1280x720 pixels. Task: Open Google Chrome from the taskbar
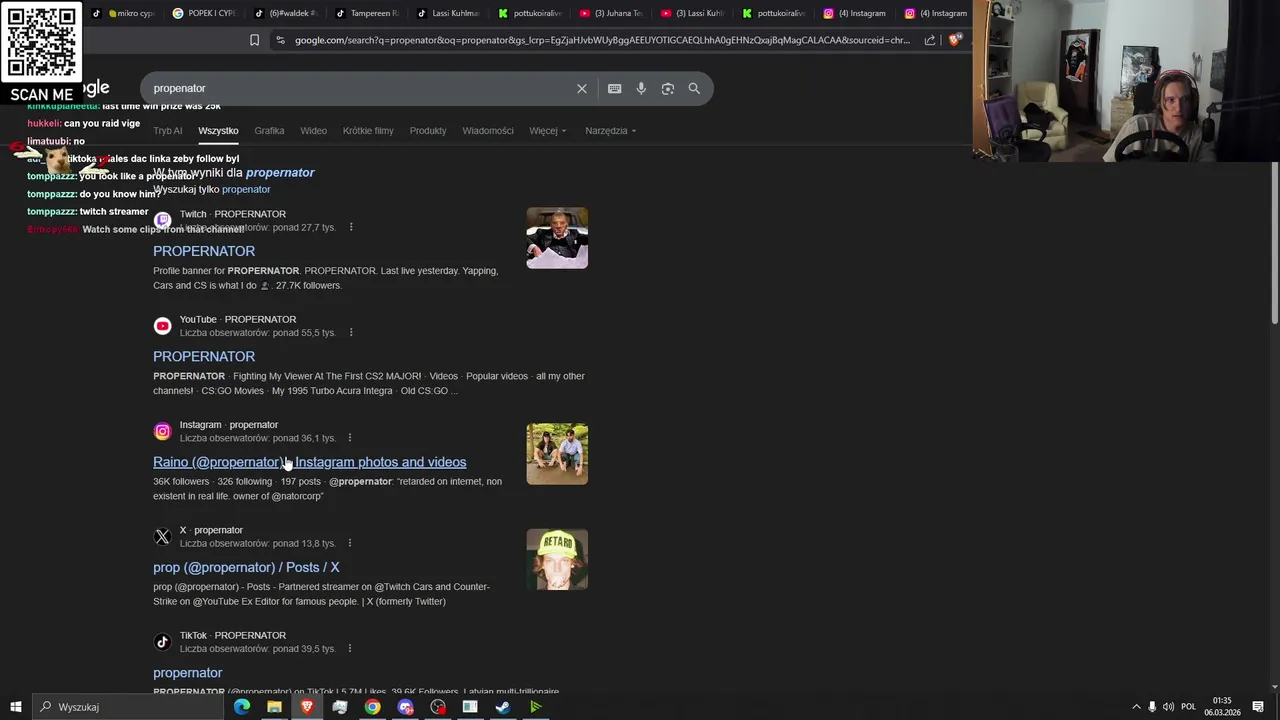click(372, 707)
